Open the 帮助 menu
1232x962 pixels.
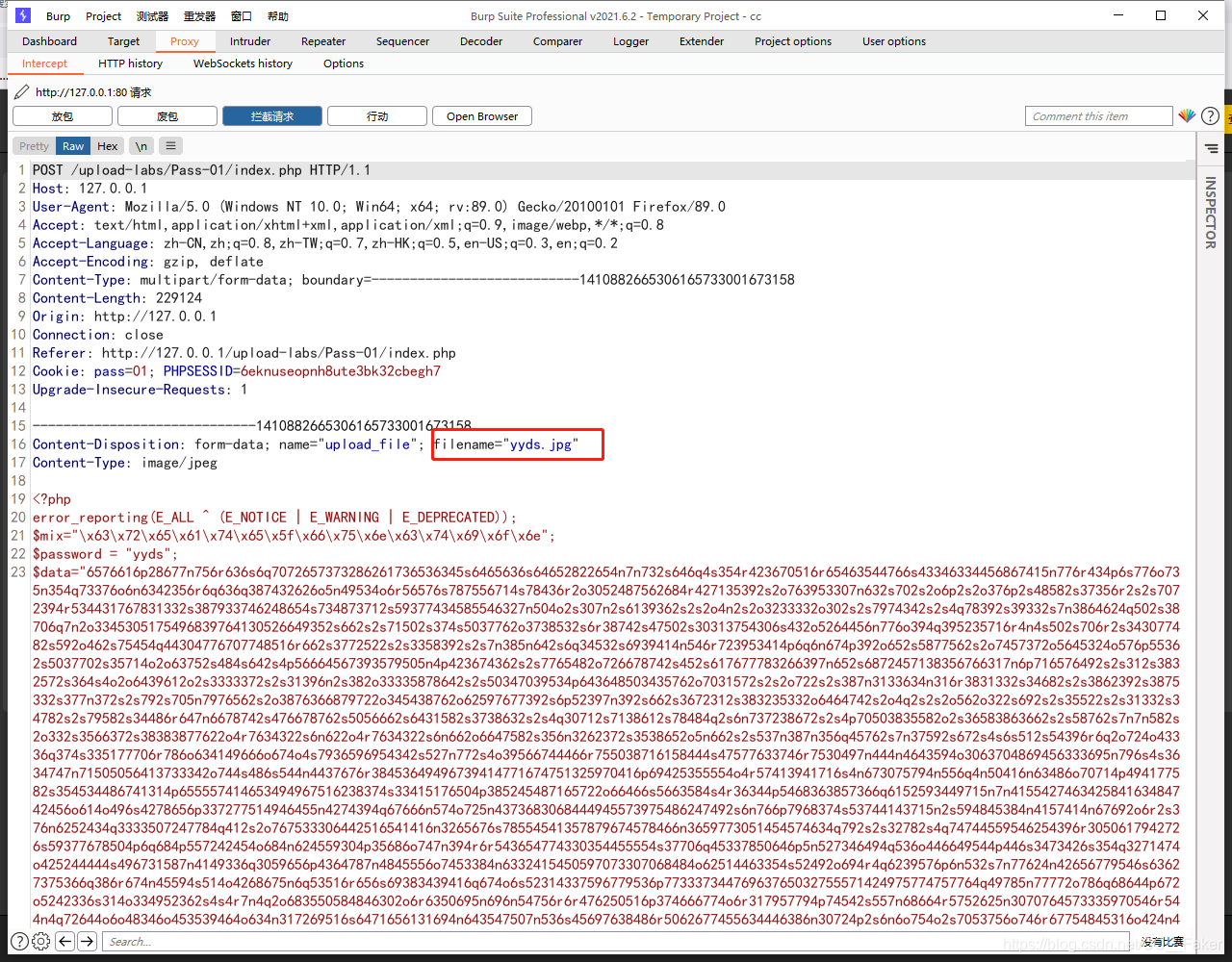(277, 16)
